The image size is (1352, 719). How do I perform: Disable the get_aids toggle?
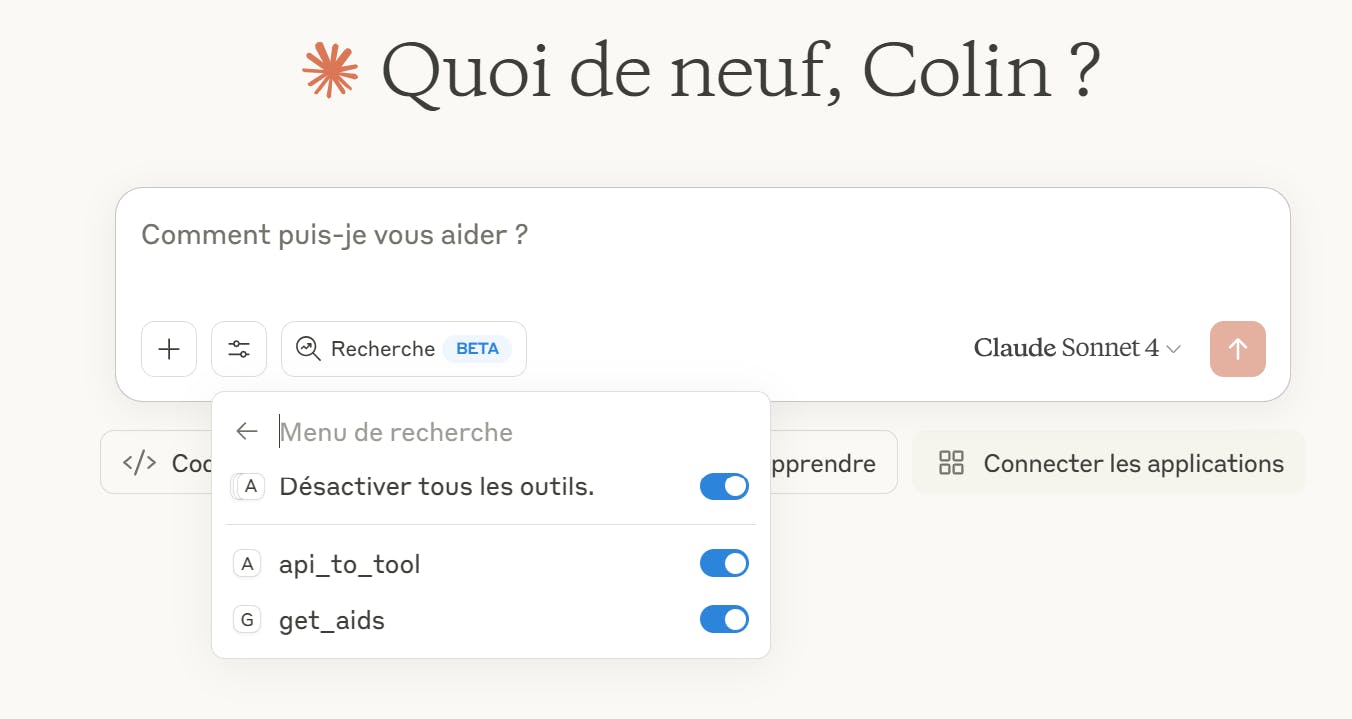point(724,620)
